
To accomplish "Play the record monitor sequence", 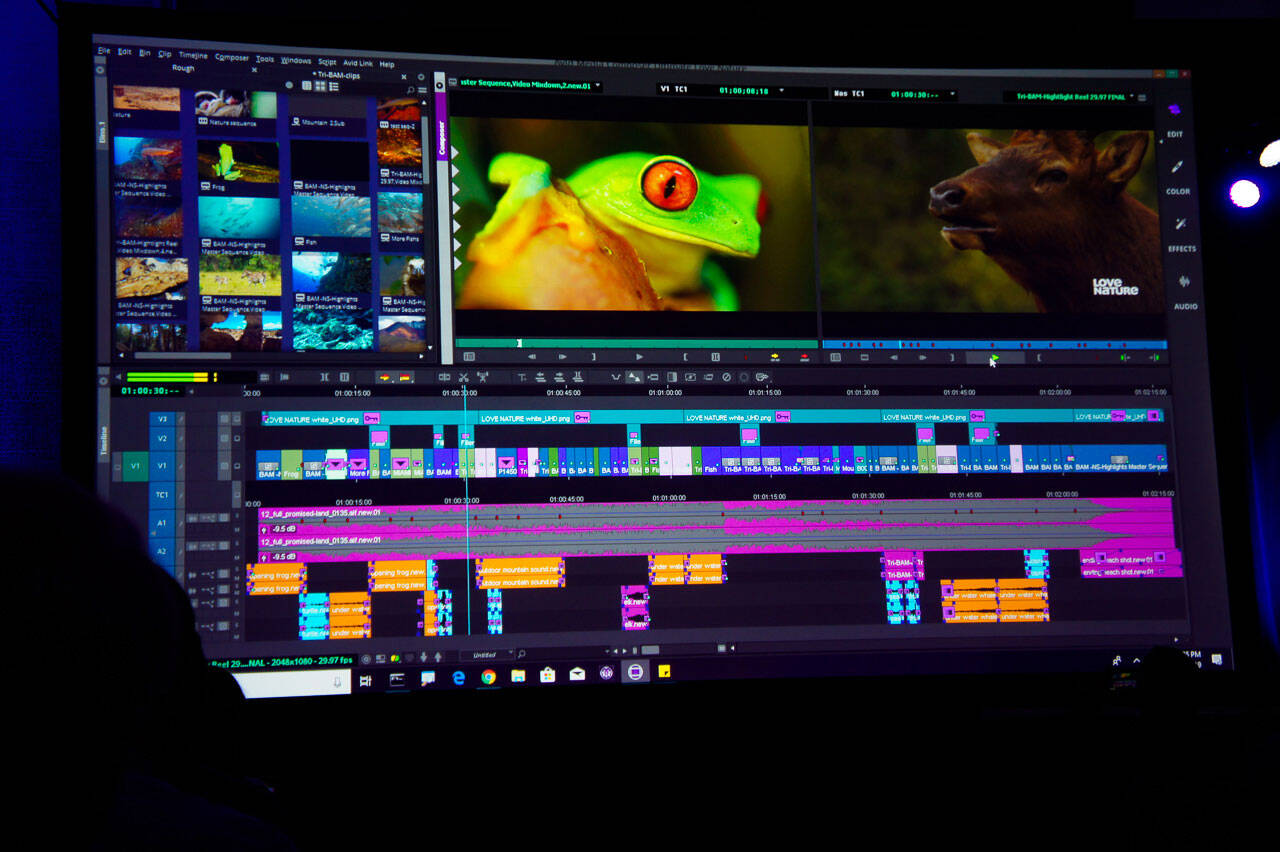I will (995, 357).
